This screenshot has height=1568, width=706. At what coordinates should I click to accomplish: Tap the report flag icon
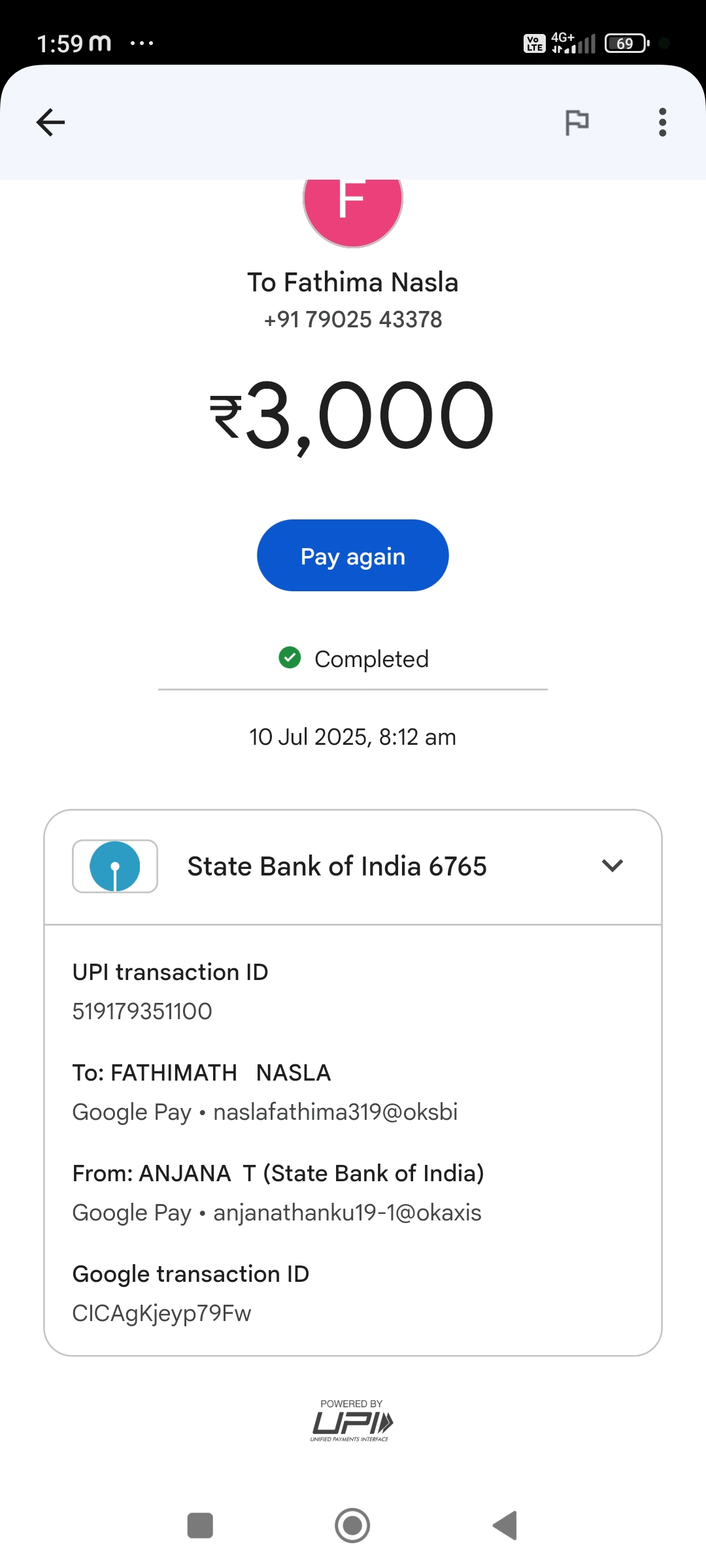(577, 122)
